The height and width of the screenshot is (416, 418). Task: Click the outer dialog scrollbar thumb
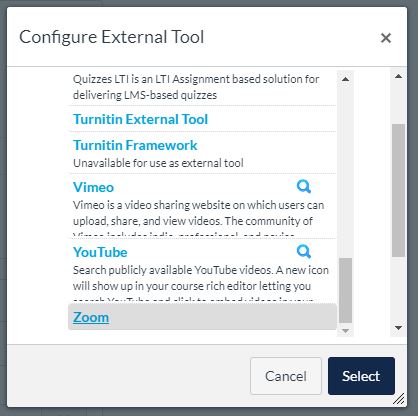[x=398, y=190]
